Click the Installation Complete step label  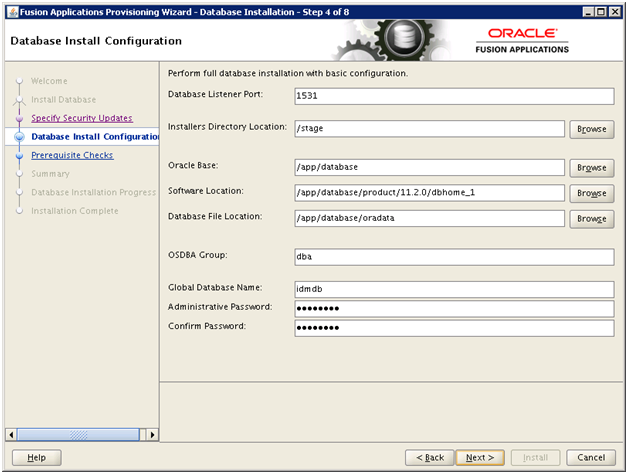coord(75,211)
